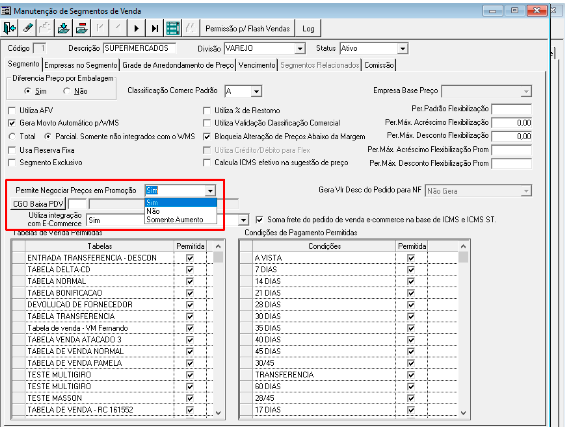The image size is (565, 431).
Task: Choose Somente Aumento option in list
Action: coord(181,219)
